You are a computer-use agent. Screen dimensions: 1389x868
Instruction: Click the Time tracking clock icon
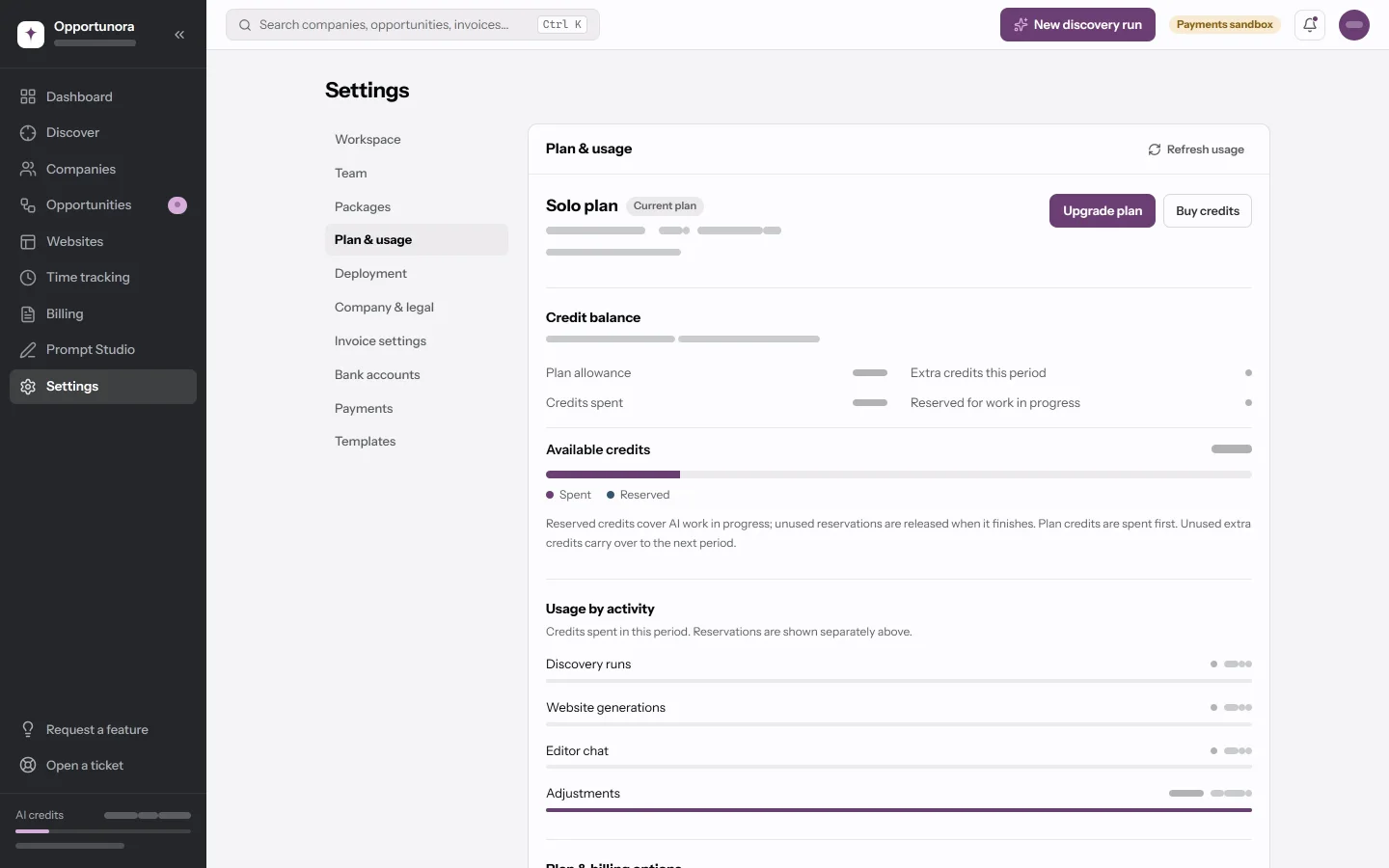pyautogui.click(x=28, y=278)
